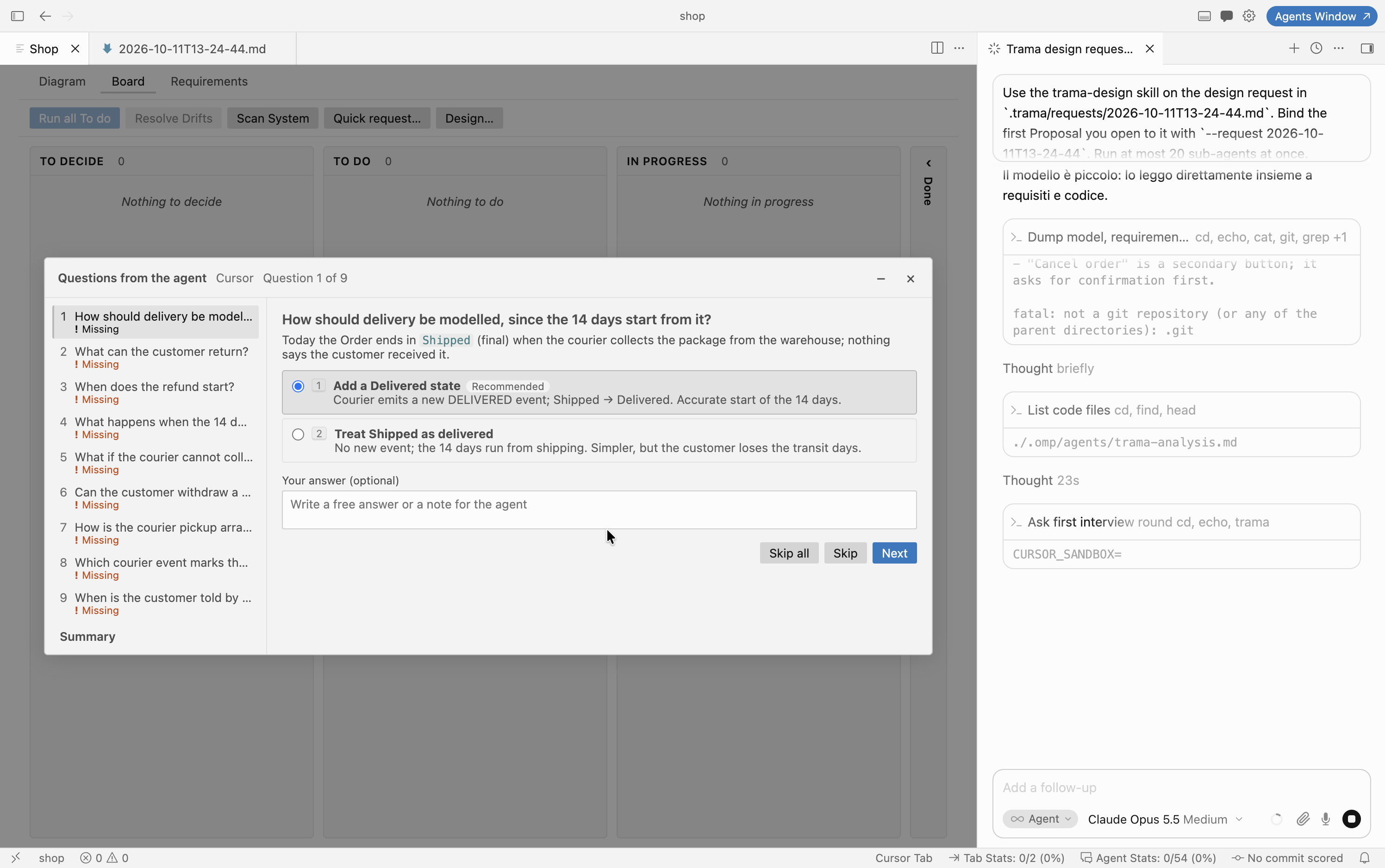1385x868 pixels.
Task: Open settings gear in title bar
Action: (x=1249, y=16)
